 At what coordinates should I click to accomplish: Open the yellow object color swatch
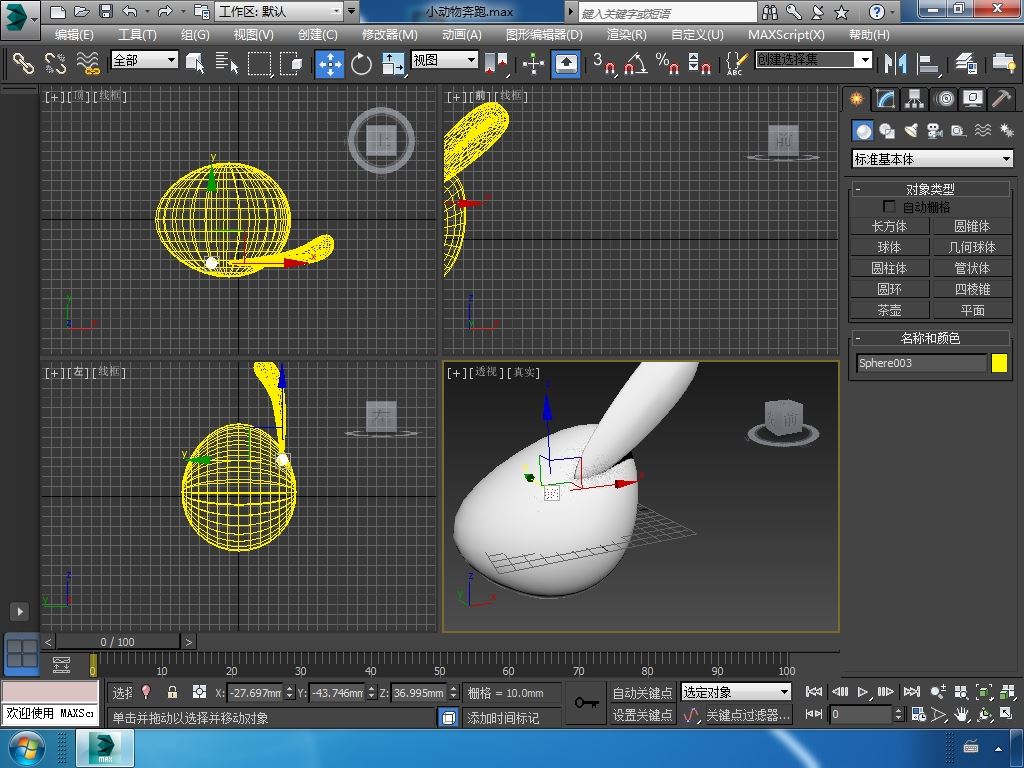[999, 363]
